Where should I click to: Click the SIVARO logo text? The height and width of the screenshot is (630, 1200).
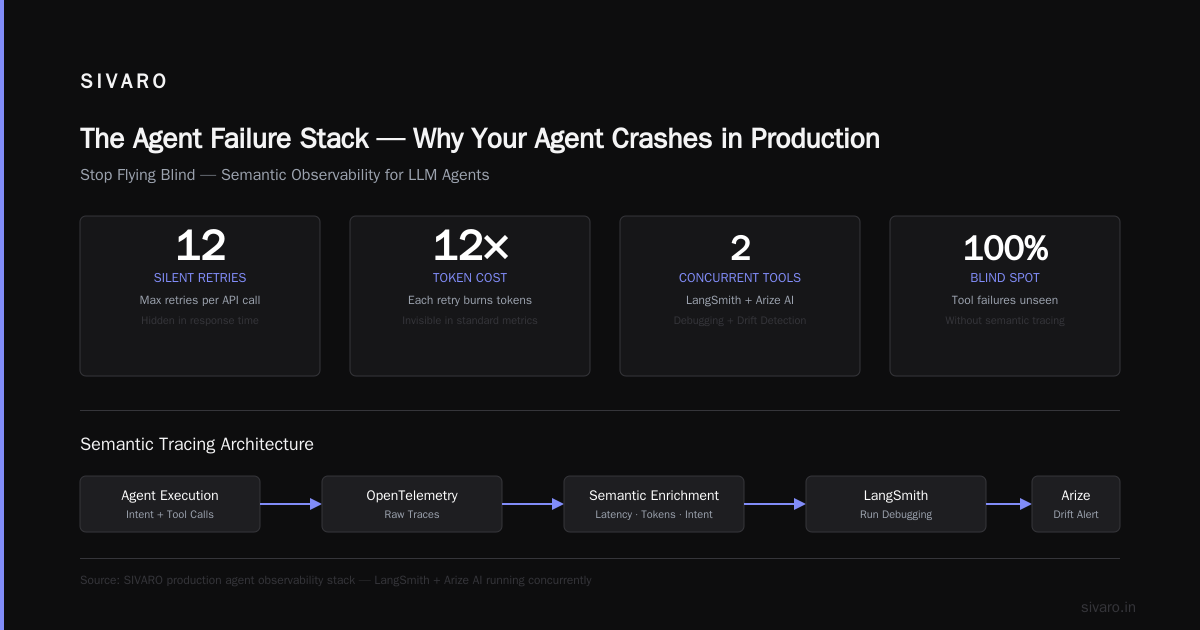124,82
